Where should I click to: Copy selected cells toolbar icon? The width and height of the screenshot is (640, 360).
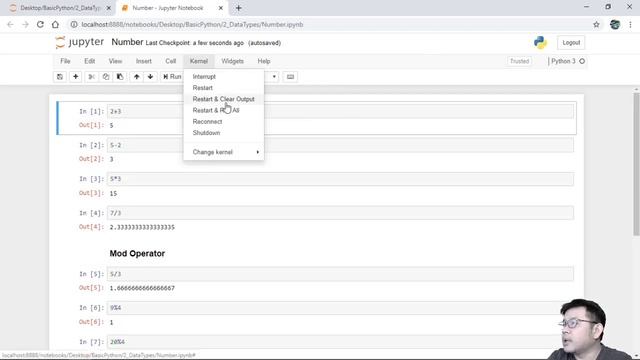pos(106,77)
